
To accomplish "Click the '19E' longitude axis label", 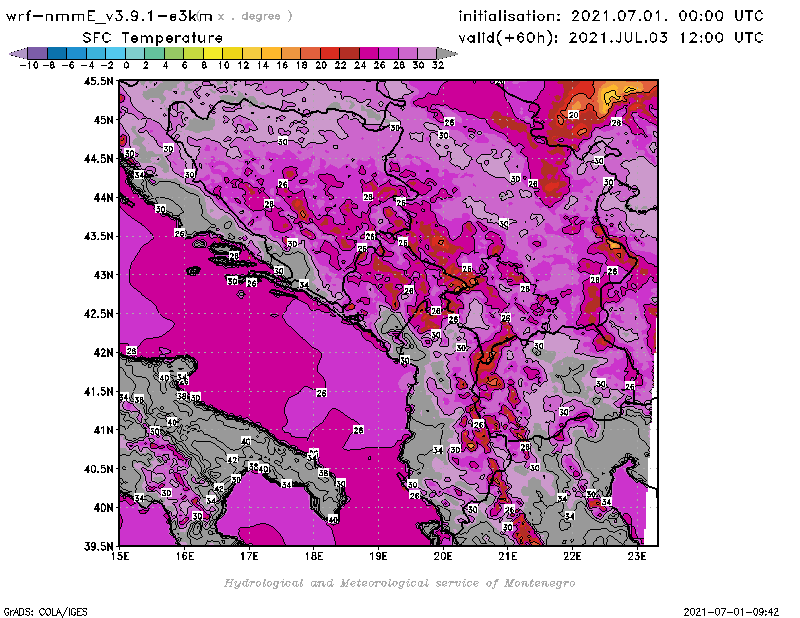I will pos(378,556).
